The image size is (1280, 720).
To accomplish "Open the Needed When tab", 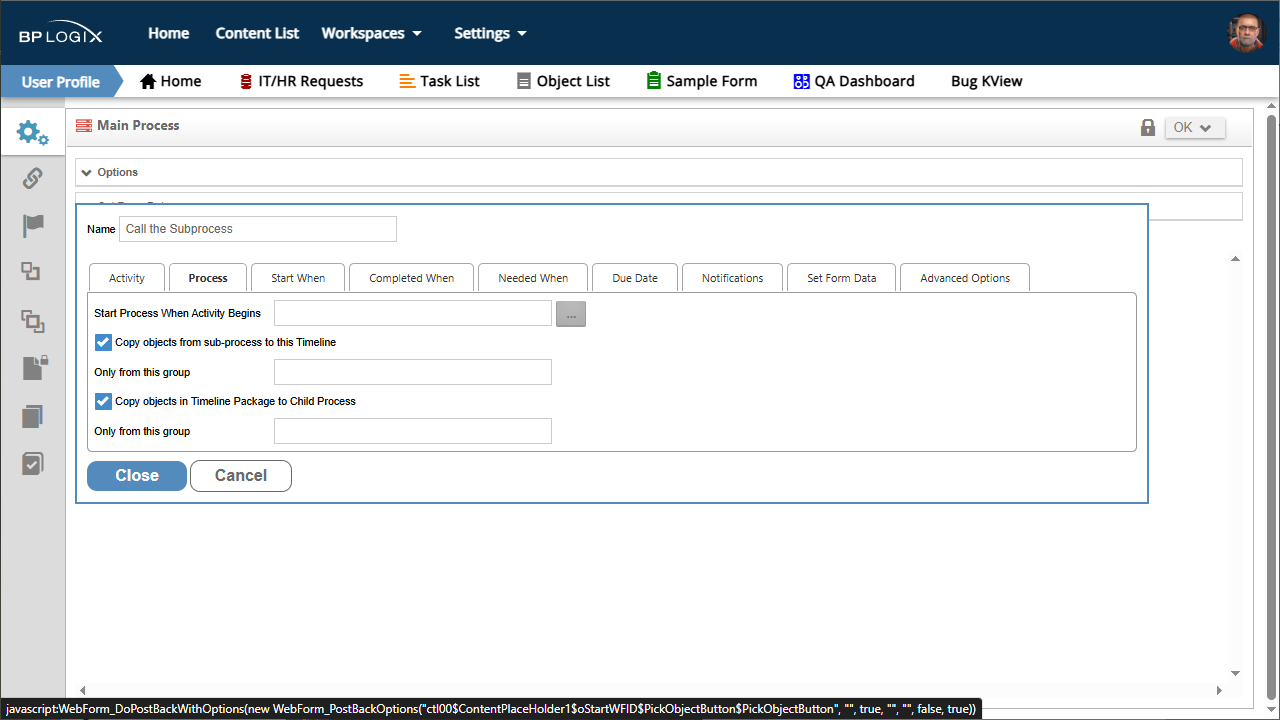I will coord(533,278).
